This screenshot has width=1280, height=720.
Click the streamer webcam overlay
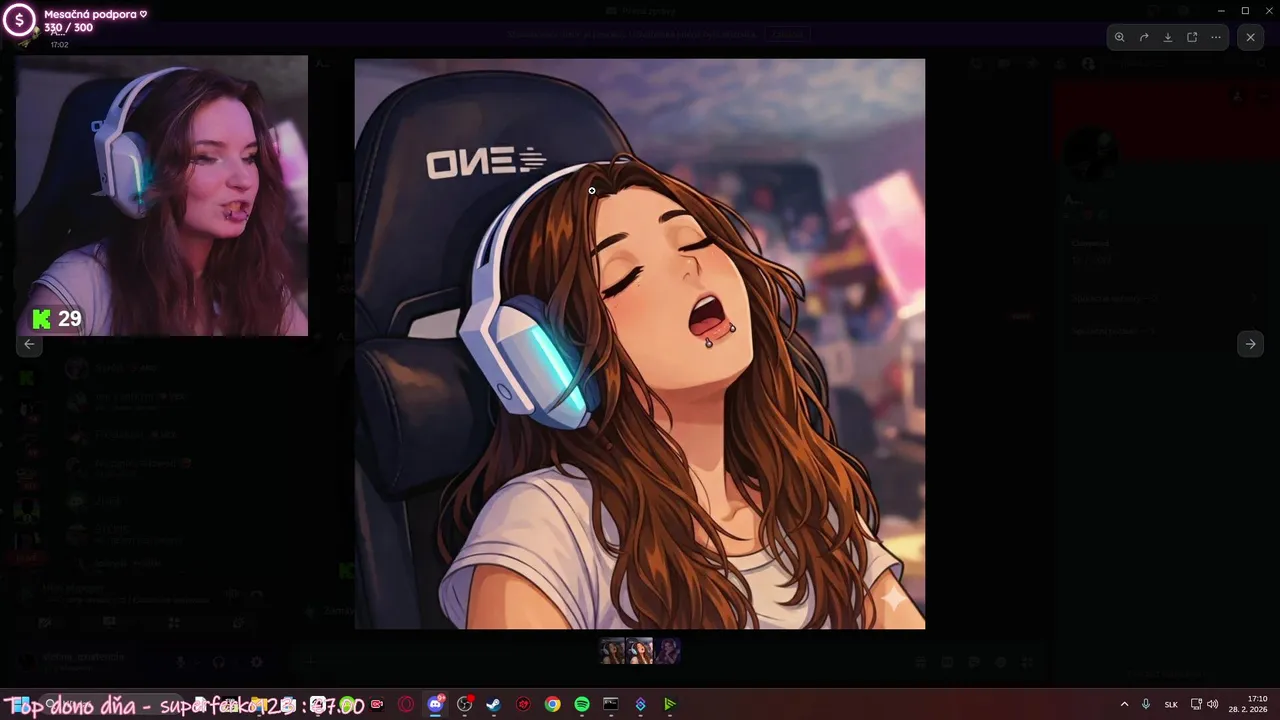tap(162, 195)
